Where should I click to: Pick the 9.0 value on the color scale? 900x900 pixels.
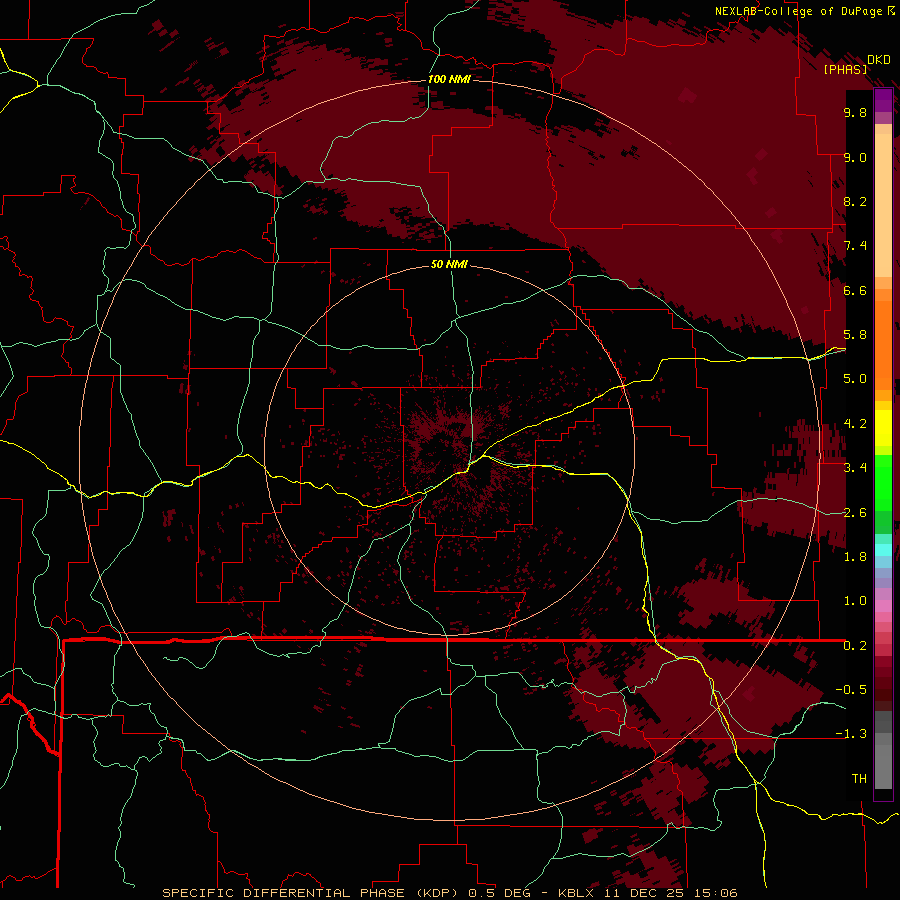click(855, 157)
